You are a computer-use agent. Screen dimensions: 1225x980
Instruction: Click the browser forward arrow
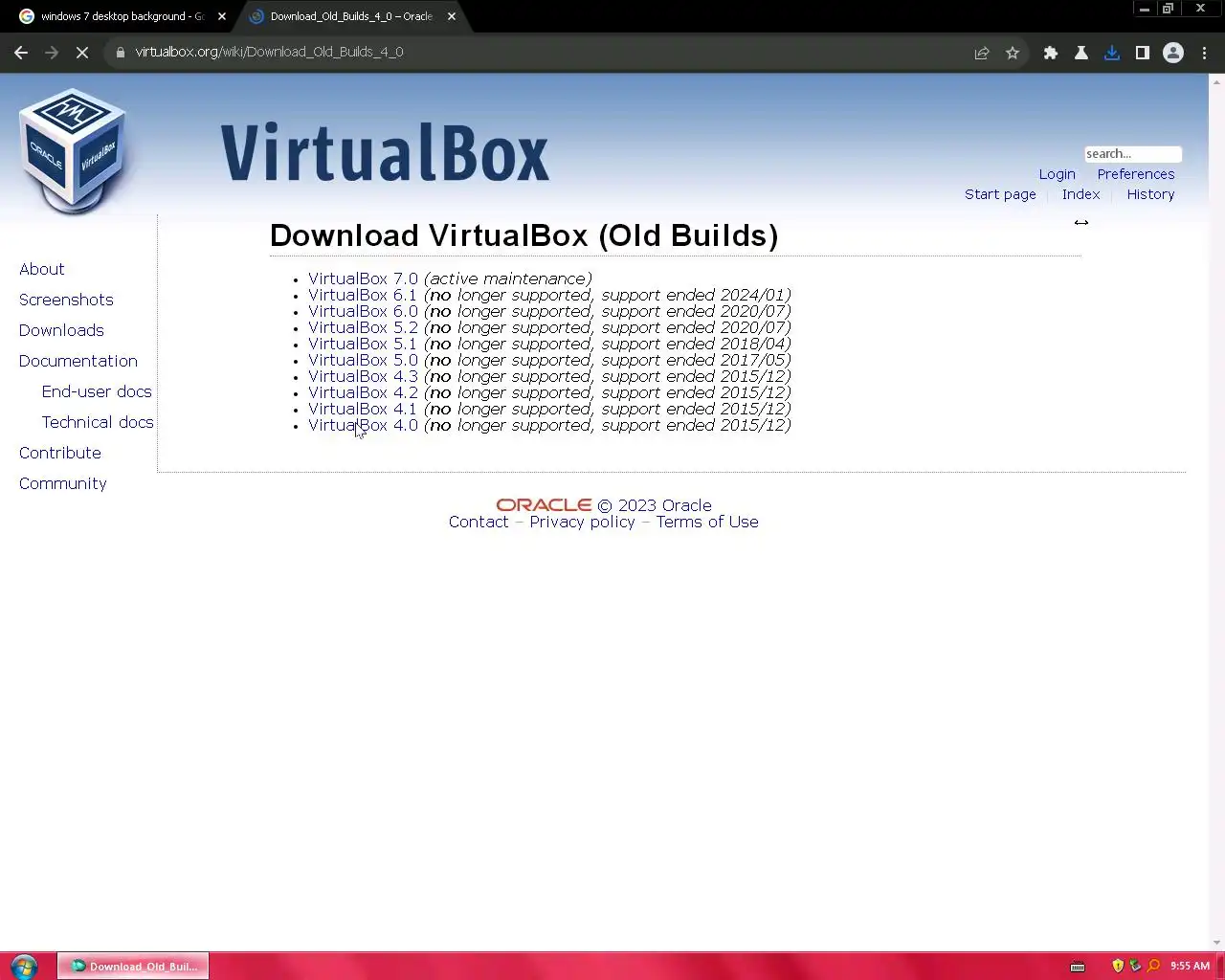coord(52,53)
